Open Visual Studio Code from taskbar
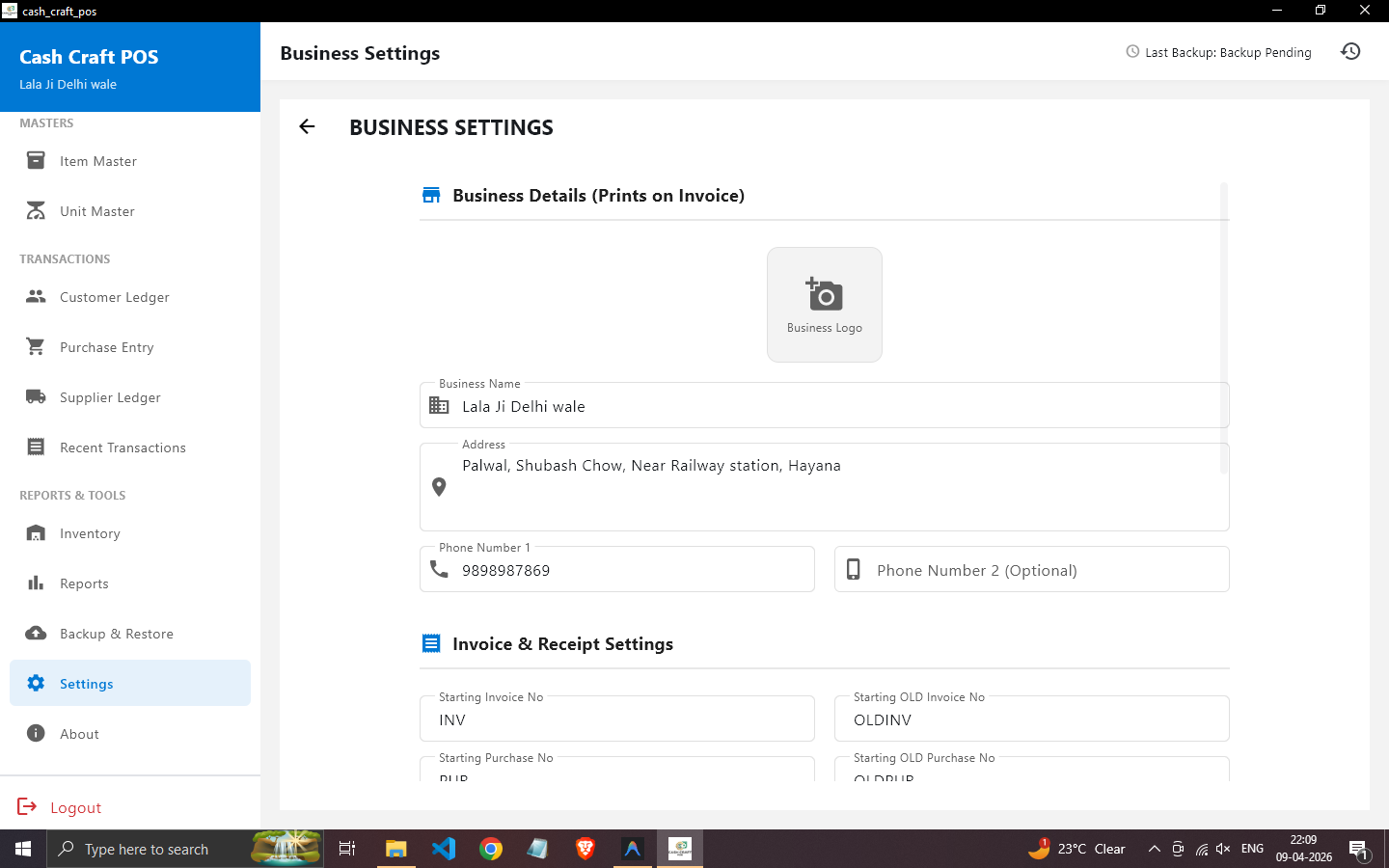The image size is (1389, 868). (443, 849)
